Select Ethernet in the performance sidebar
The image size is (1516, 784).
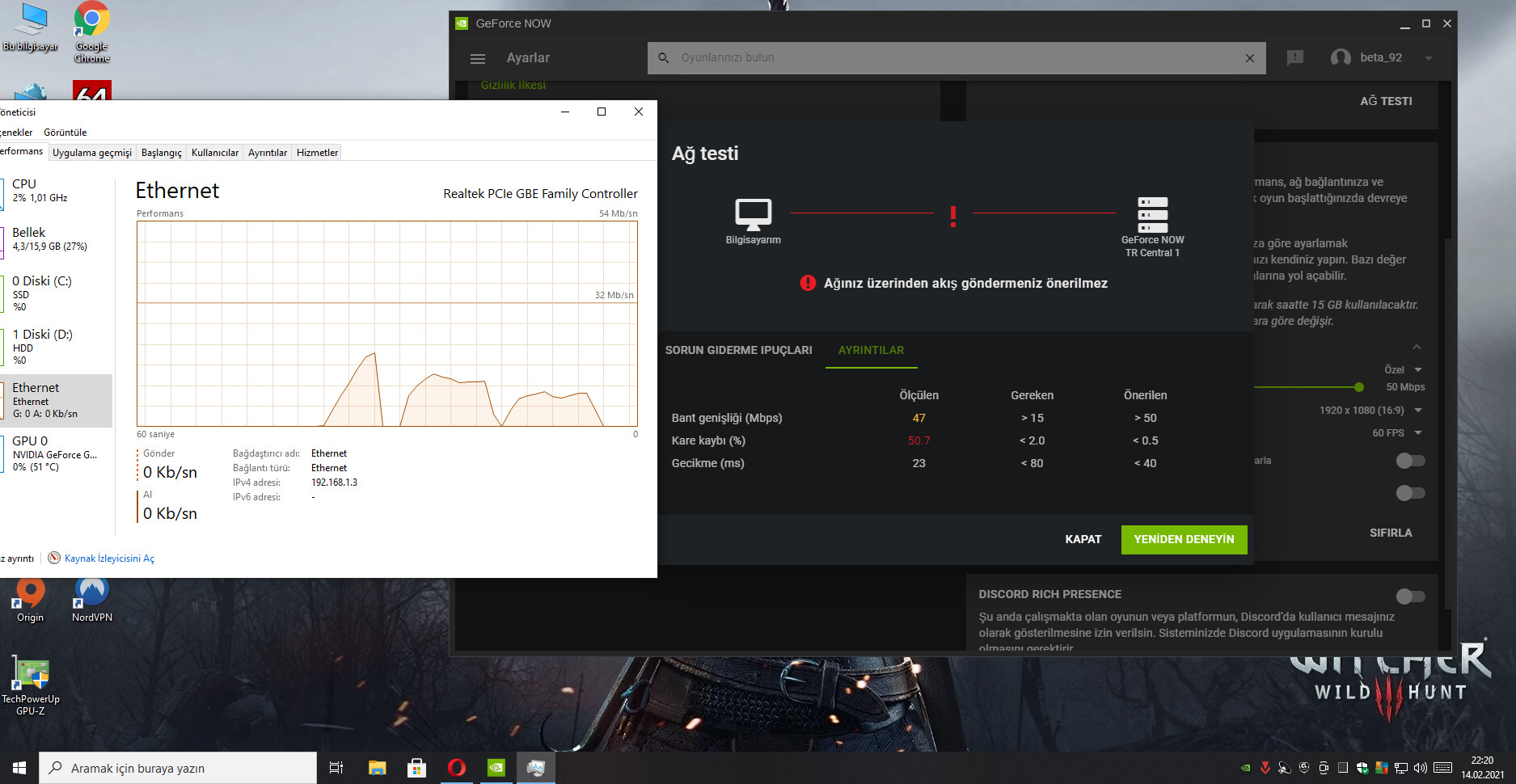tap(56, 400)
